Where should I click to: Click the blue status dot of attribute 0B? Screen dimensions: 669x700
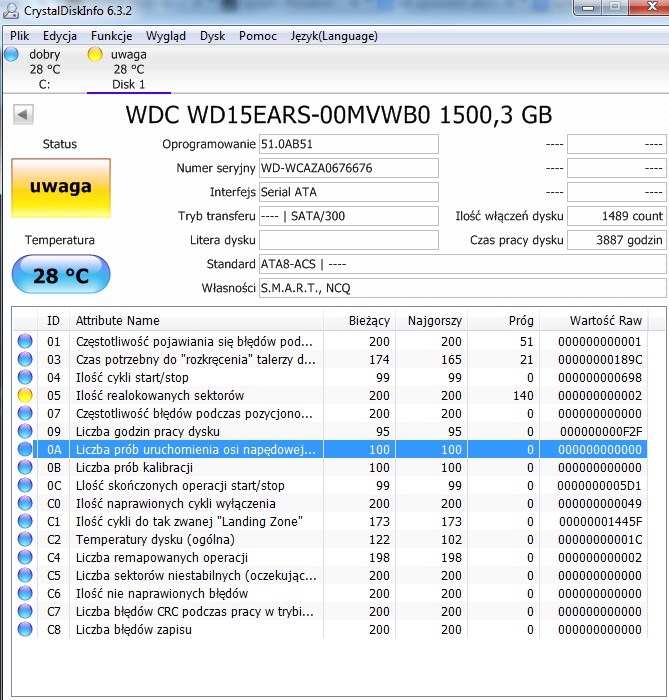tap(25, 467)
